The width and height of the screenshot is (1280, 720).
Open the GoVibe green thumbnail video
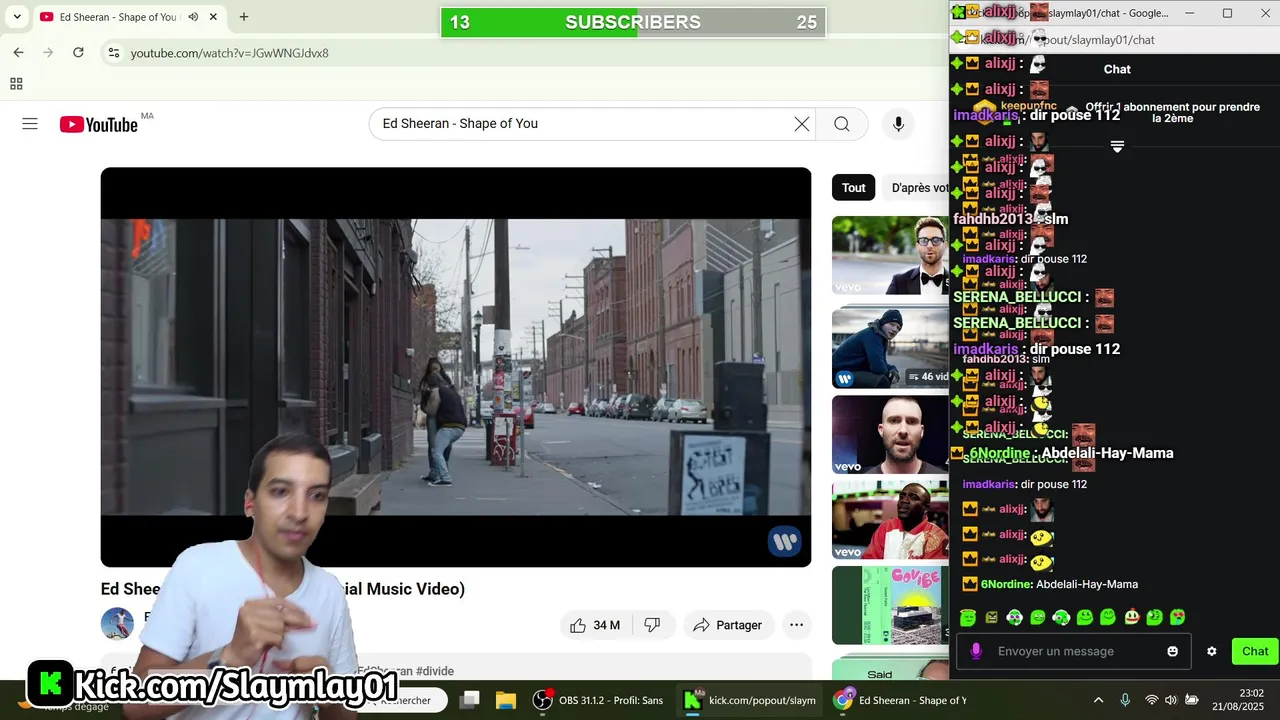coord(890,606)
